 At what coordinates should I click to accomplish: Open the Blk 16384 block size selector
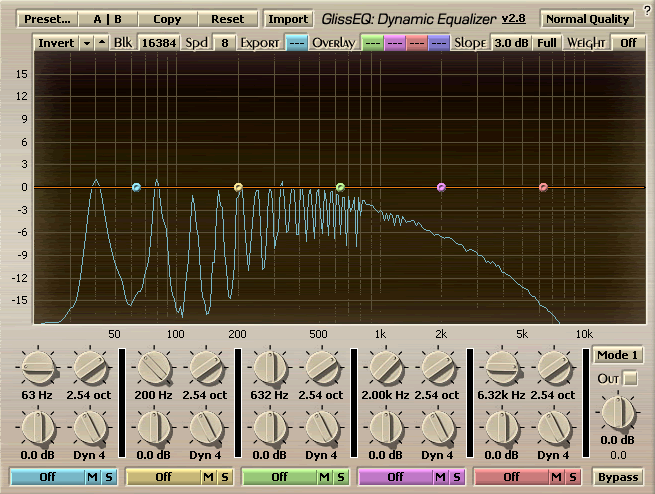(159, 43)
